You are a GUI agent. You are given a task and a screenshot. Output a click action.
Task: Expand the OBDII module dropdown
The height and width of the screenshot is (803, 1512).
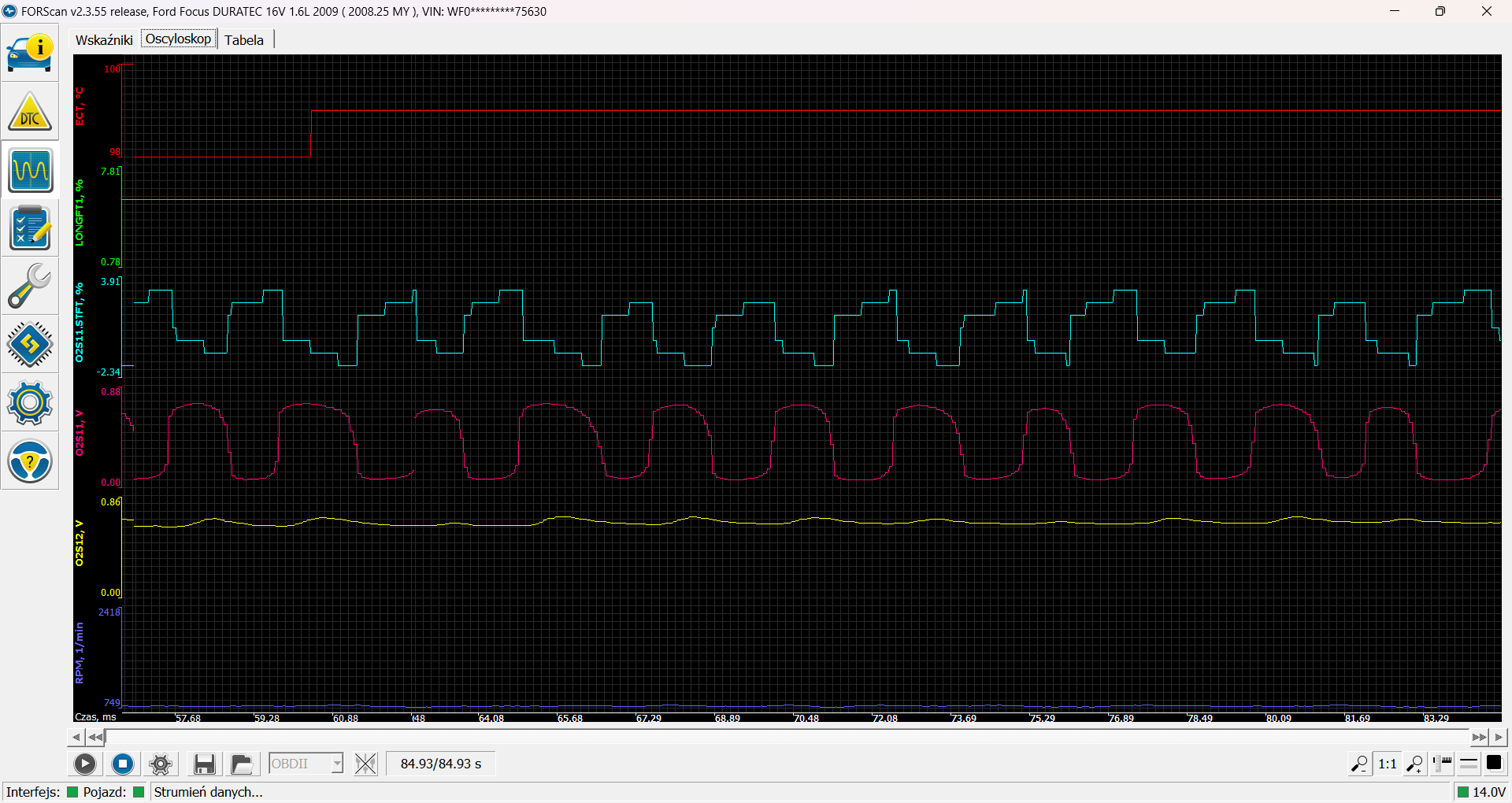(337, 764)
